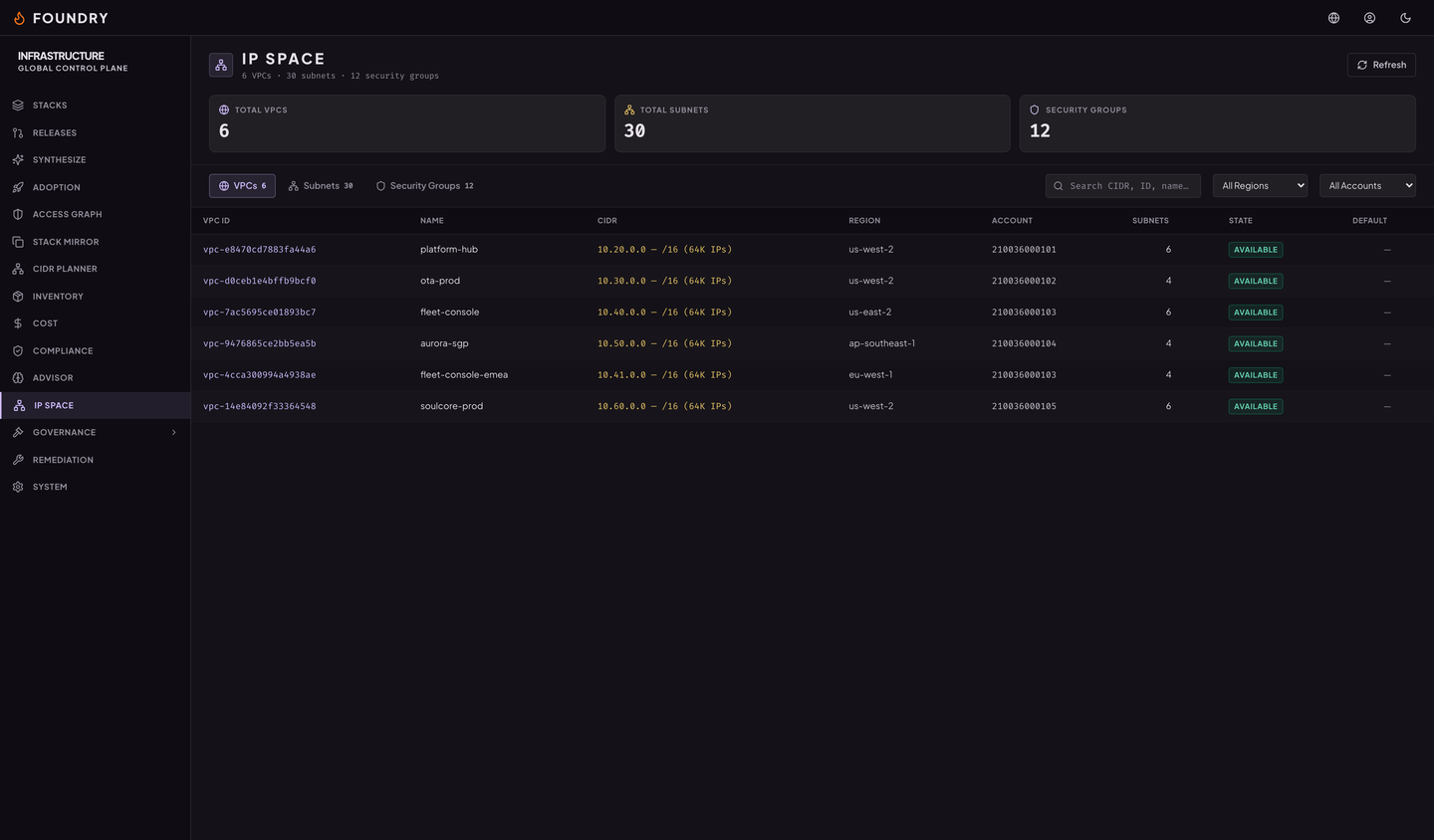1434x840 pixels.
Task: Switch to the Security Groups tab
Action: click(x=424, y=186)
